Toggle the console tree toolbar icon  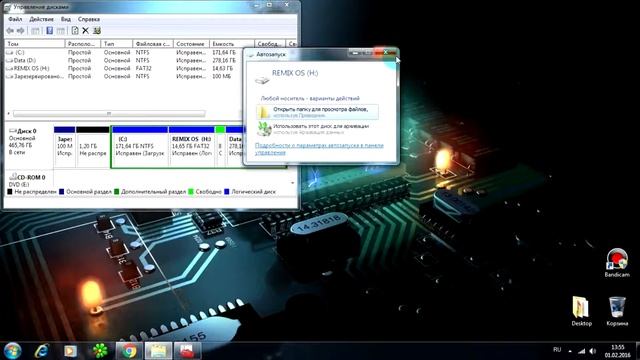(x=36, y=31)
